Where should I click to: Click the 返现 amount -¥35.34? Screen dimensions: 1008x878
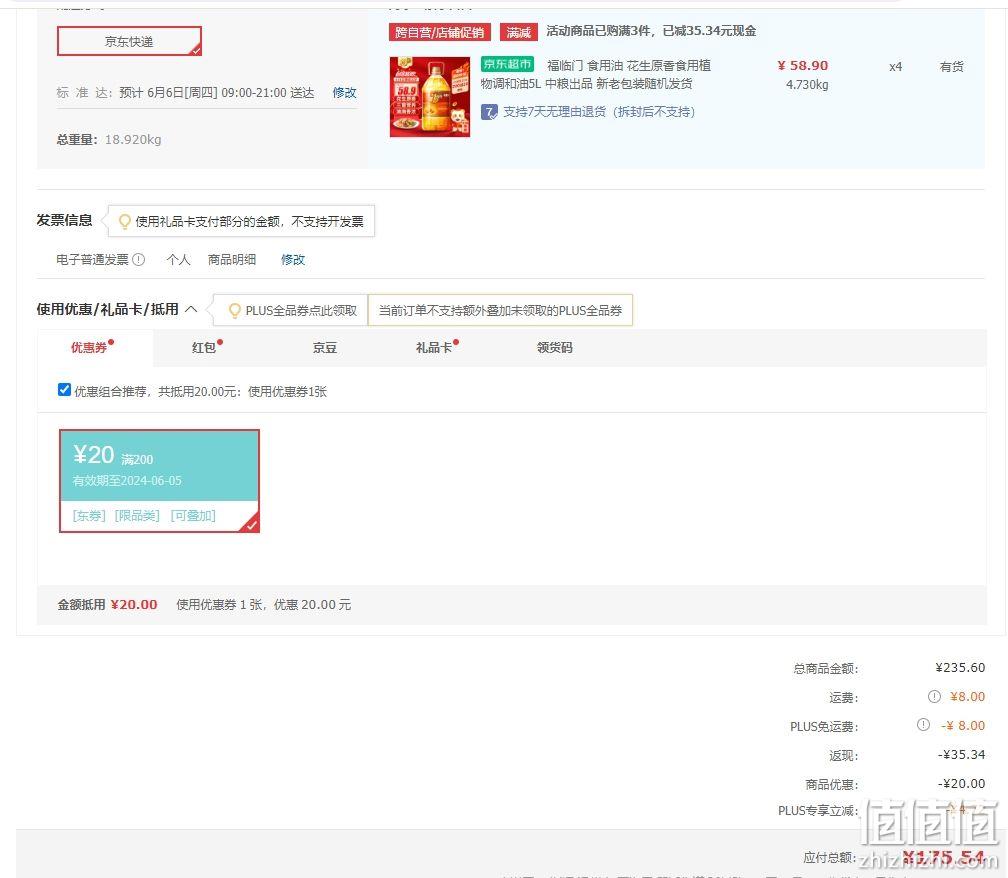pyautogui.click(x=961, y=755)
